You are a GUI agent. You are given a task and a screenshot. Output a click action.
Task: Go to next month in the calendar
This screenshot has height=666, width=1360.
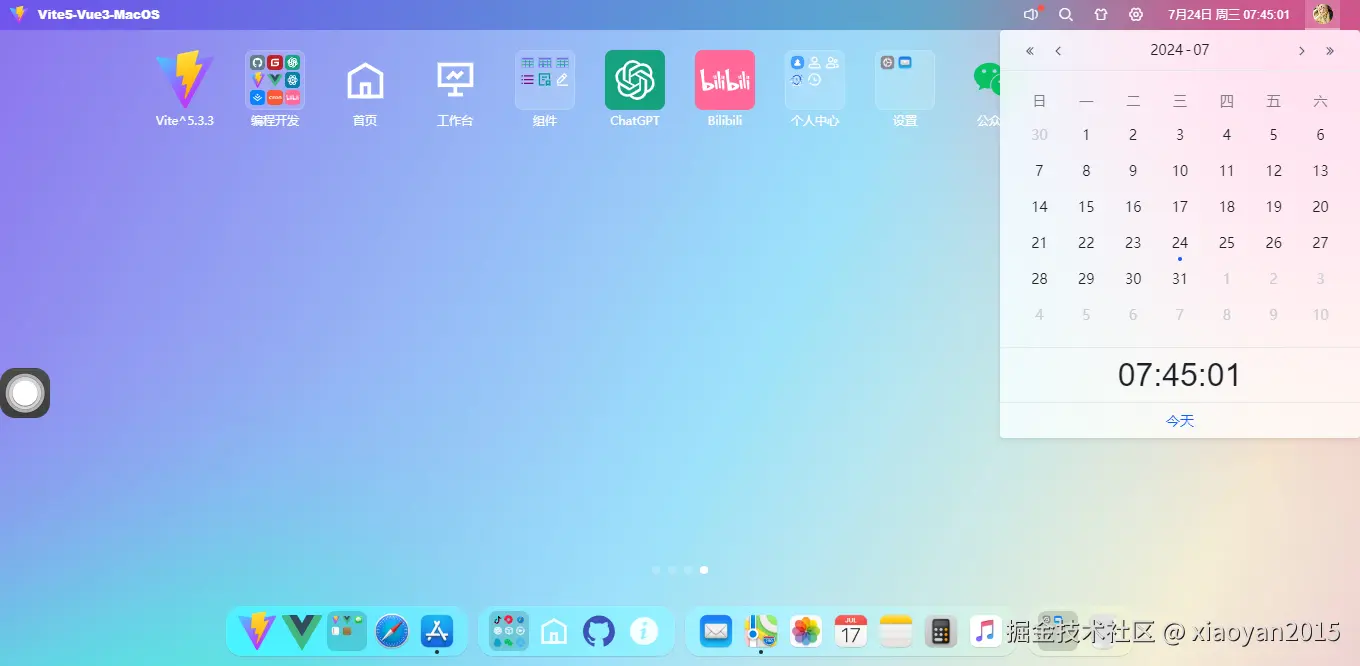(1302, 50)
